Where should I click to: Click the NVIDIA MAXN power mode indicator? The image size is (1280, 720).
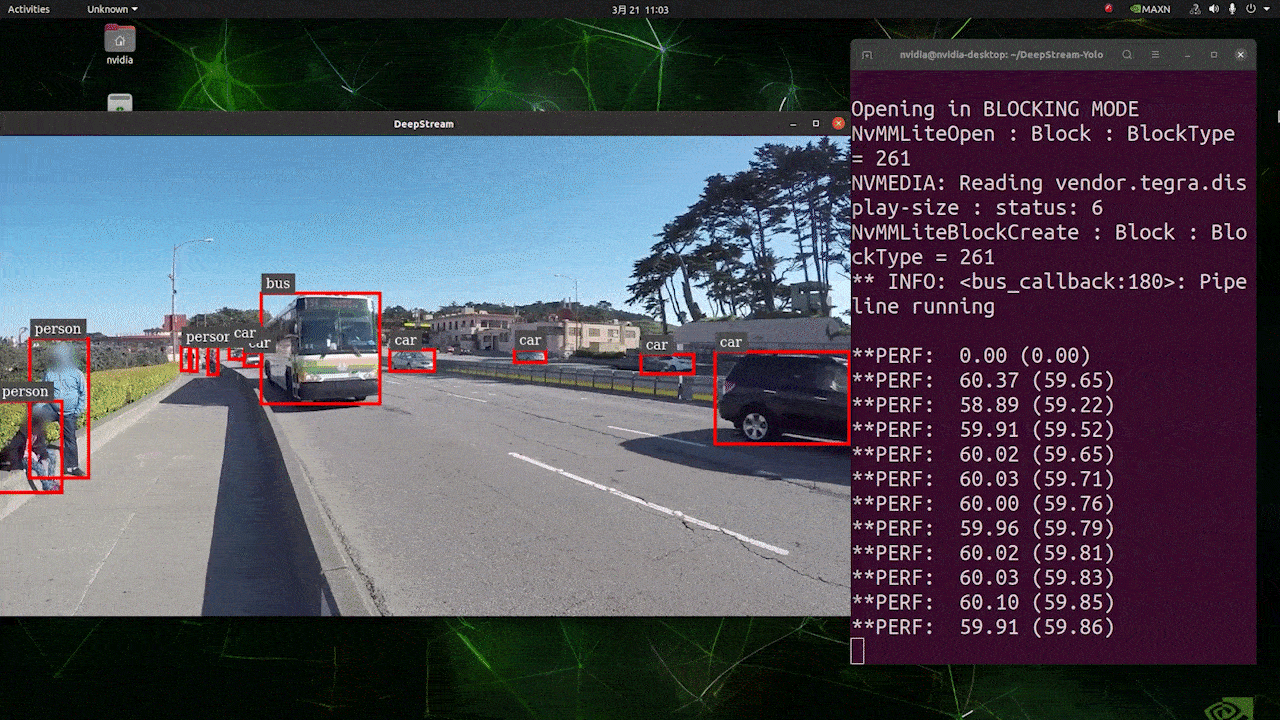1149,9
